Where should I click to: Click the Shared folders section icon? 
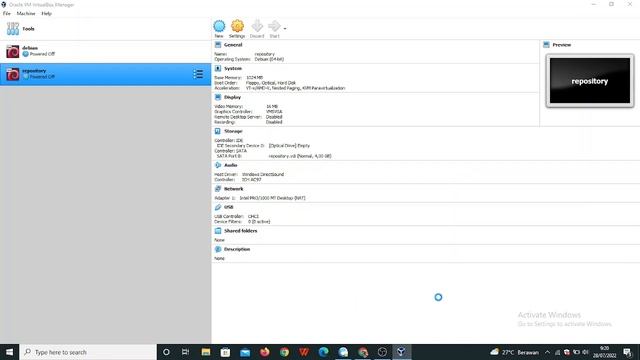tap(218, 231)
